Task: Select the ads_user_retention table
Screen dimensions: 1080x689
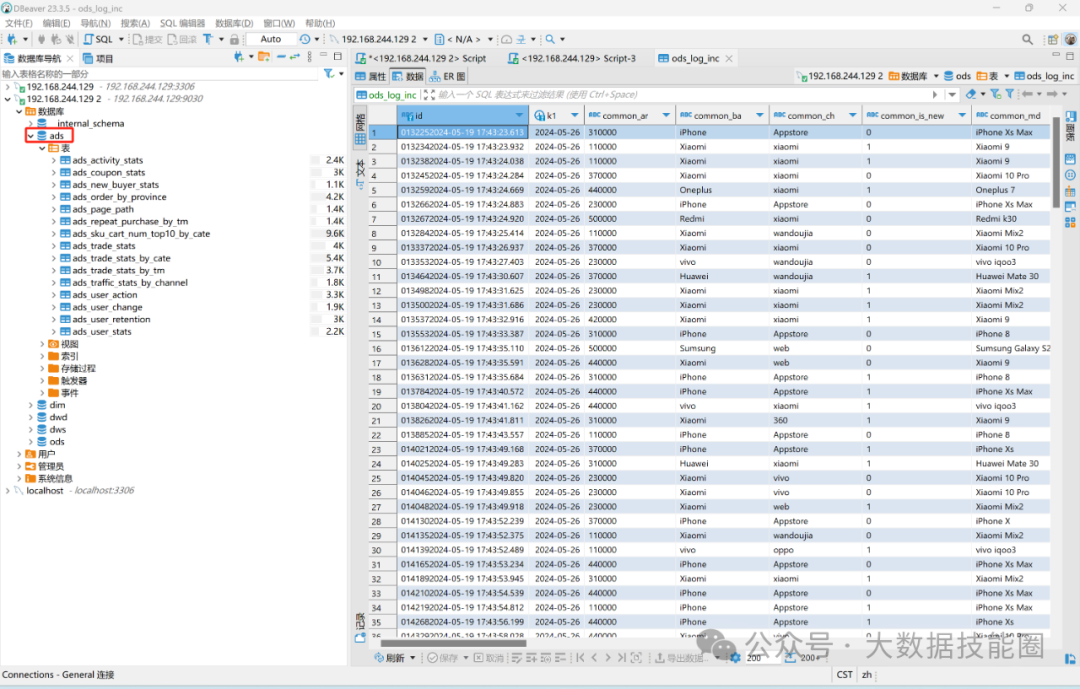Action: point(112,319)
